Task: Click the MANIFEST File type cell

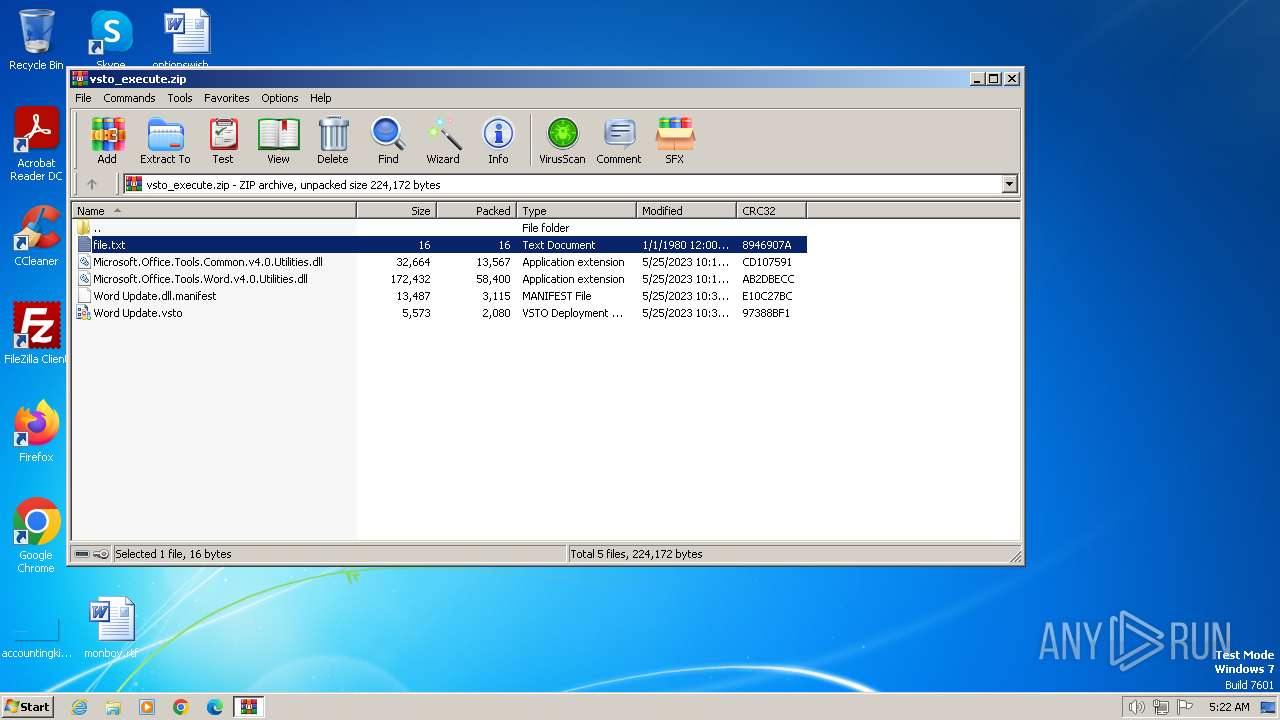Action: click(556, 296)
